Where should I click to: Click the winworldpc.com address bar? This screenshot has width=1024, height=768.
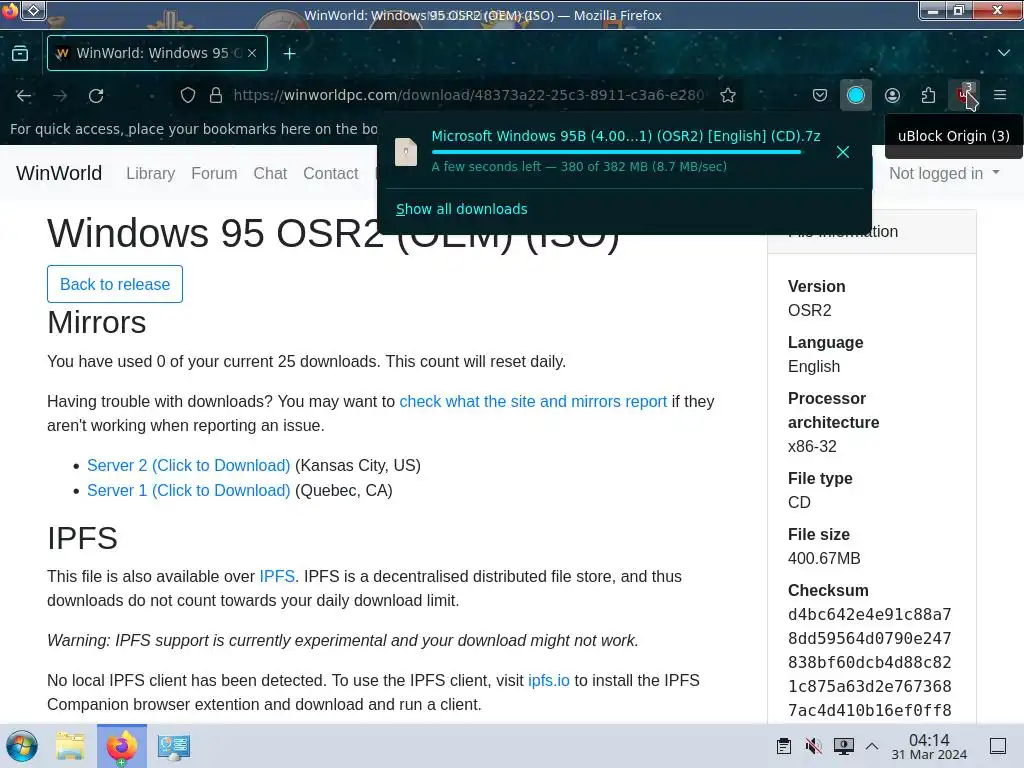click(468, 95)
